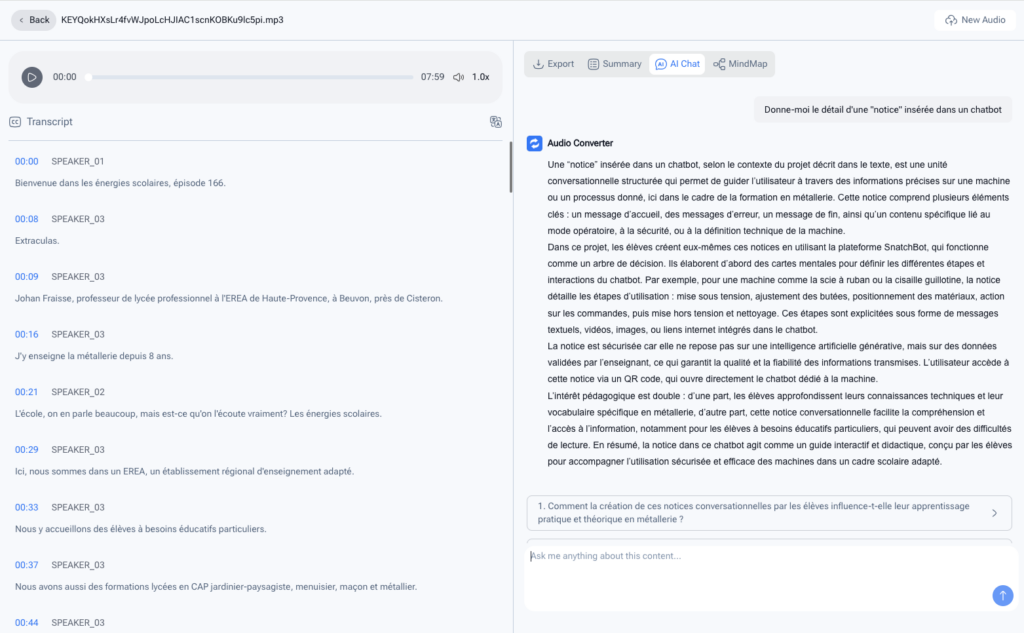Click the transcript CC icon
This screenshot has height=633, width=1024.
click(15, 122)
